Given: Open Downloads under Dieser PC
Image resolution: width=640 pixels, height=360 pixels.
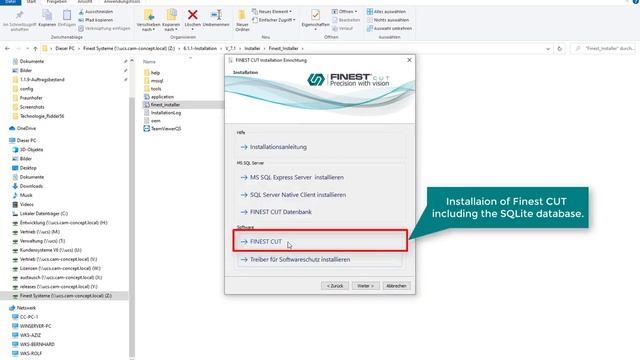Looking at the screenshot, I should 27,186.
